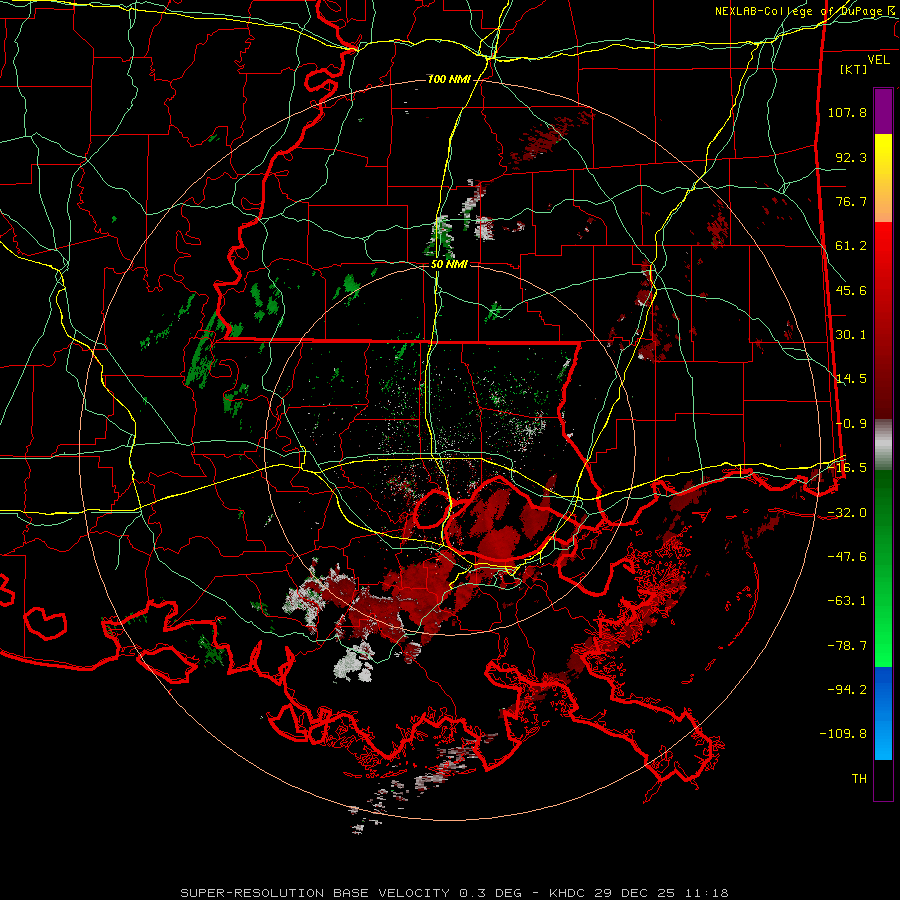Click the -94.2 velocity scale value
Viewport: 900px width, 900px height.
847,689
